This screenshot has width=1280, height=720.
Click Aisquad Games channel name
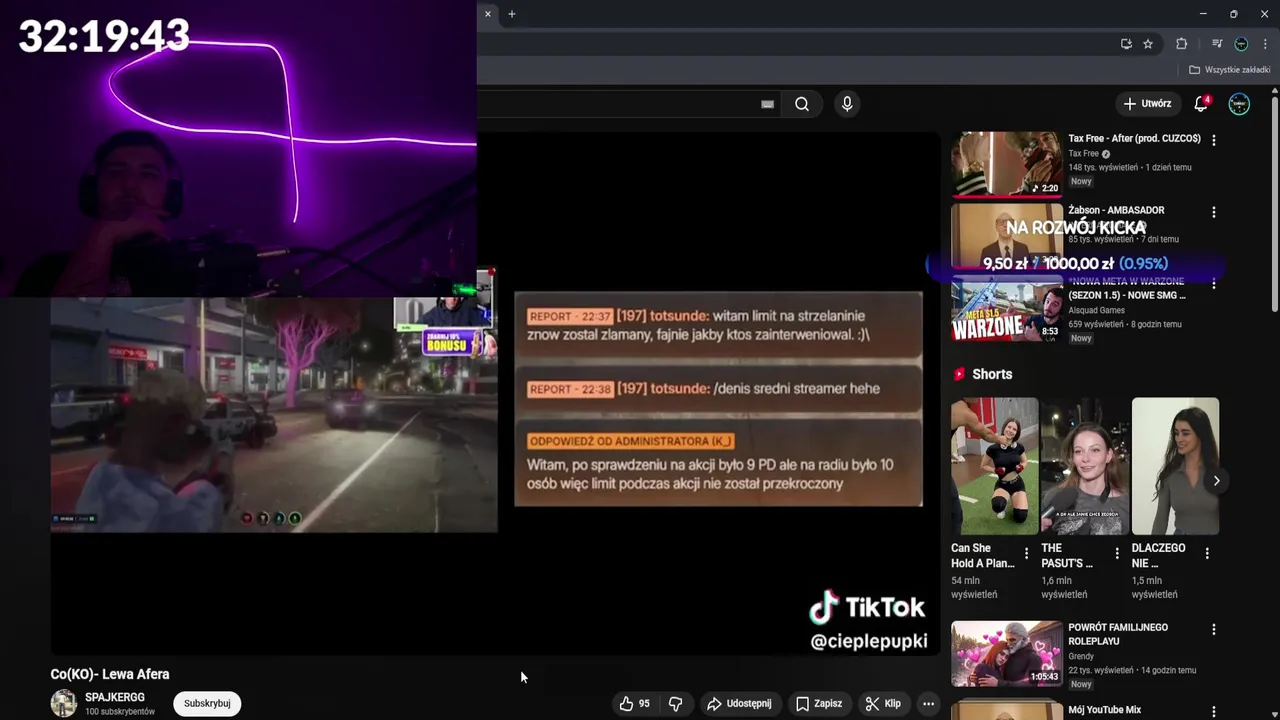pyautogui.click(x=1096, y=310)
